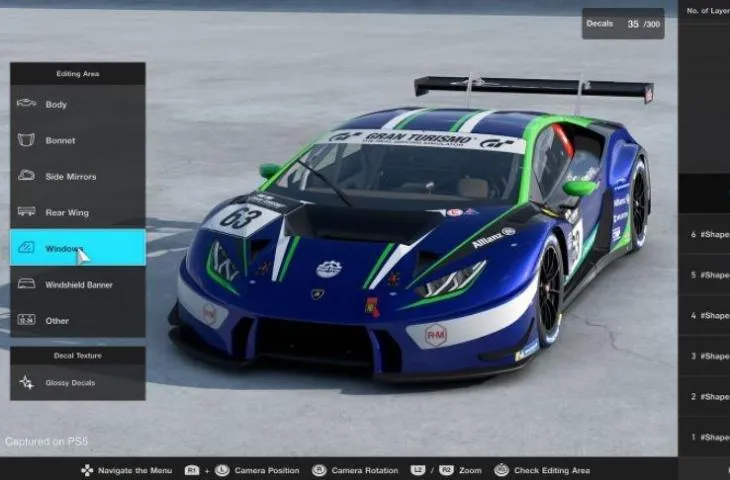Click the Camera Position label
730x480 pixels.
[x=267, y=471]
